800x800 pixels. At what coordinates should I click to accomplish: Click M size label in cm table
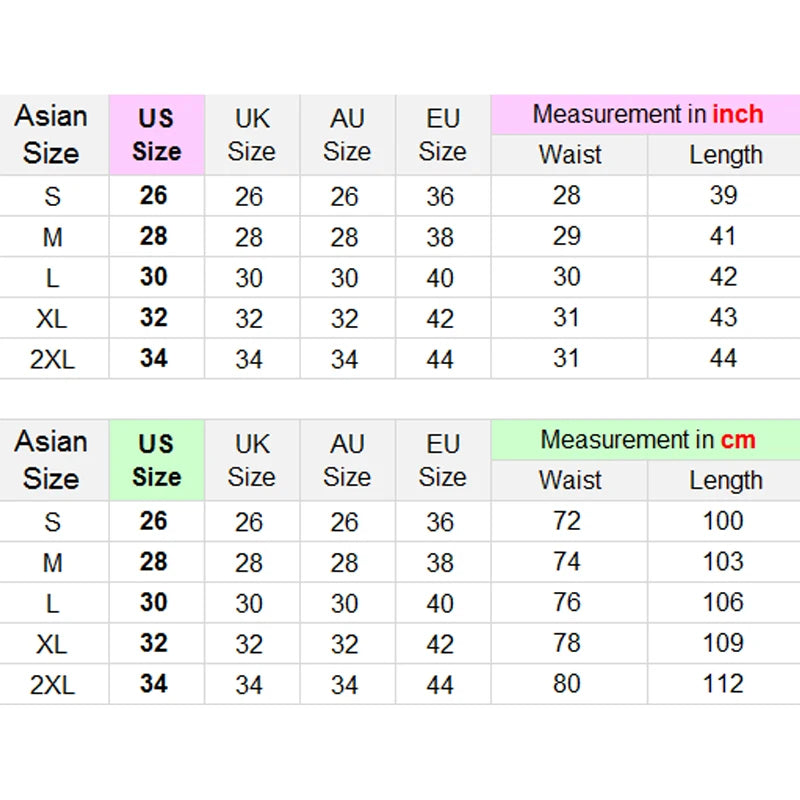(53, 563)
